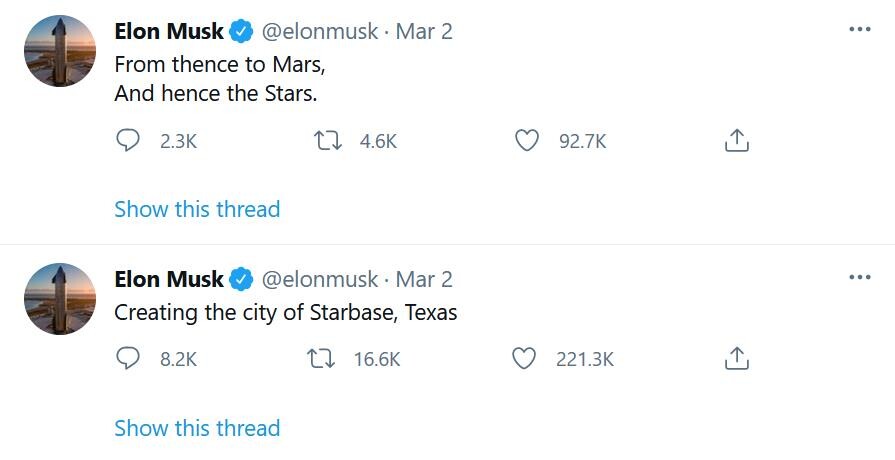Open tweet text 'Creating the city of Starbase, Texas'
This screenshot has height=460, width=895.
click(x=285, y=313)
